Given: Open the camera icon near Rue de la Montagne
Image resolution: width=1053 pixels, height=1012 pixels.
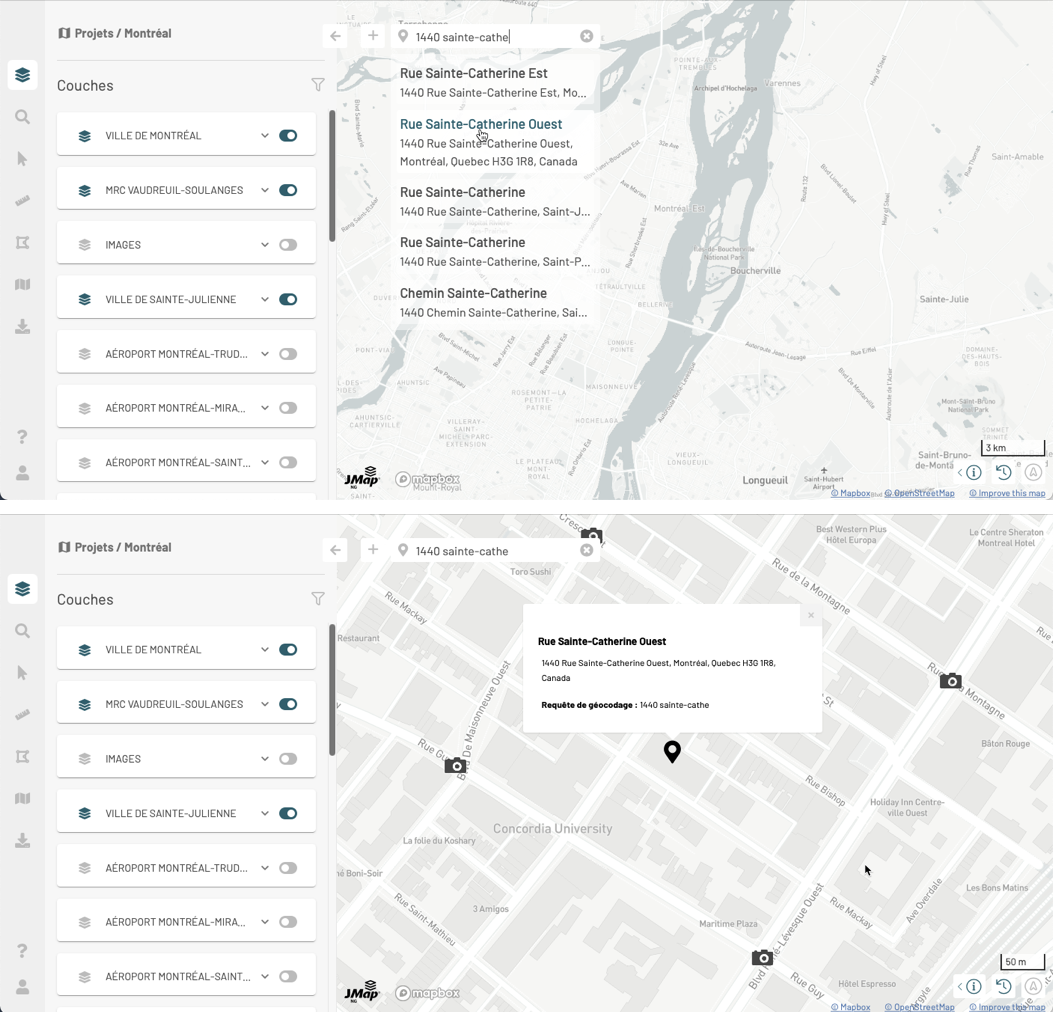Looking at the screenshot, I should (x=950, y=681).
